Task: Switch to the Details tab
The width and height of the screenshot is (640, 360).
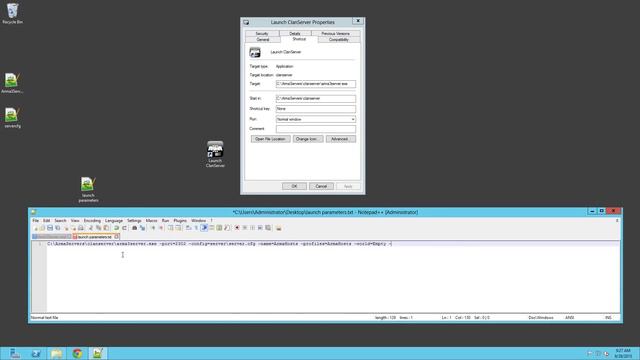Action: click(295, 33)
